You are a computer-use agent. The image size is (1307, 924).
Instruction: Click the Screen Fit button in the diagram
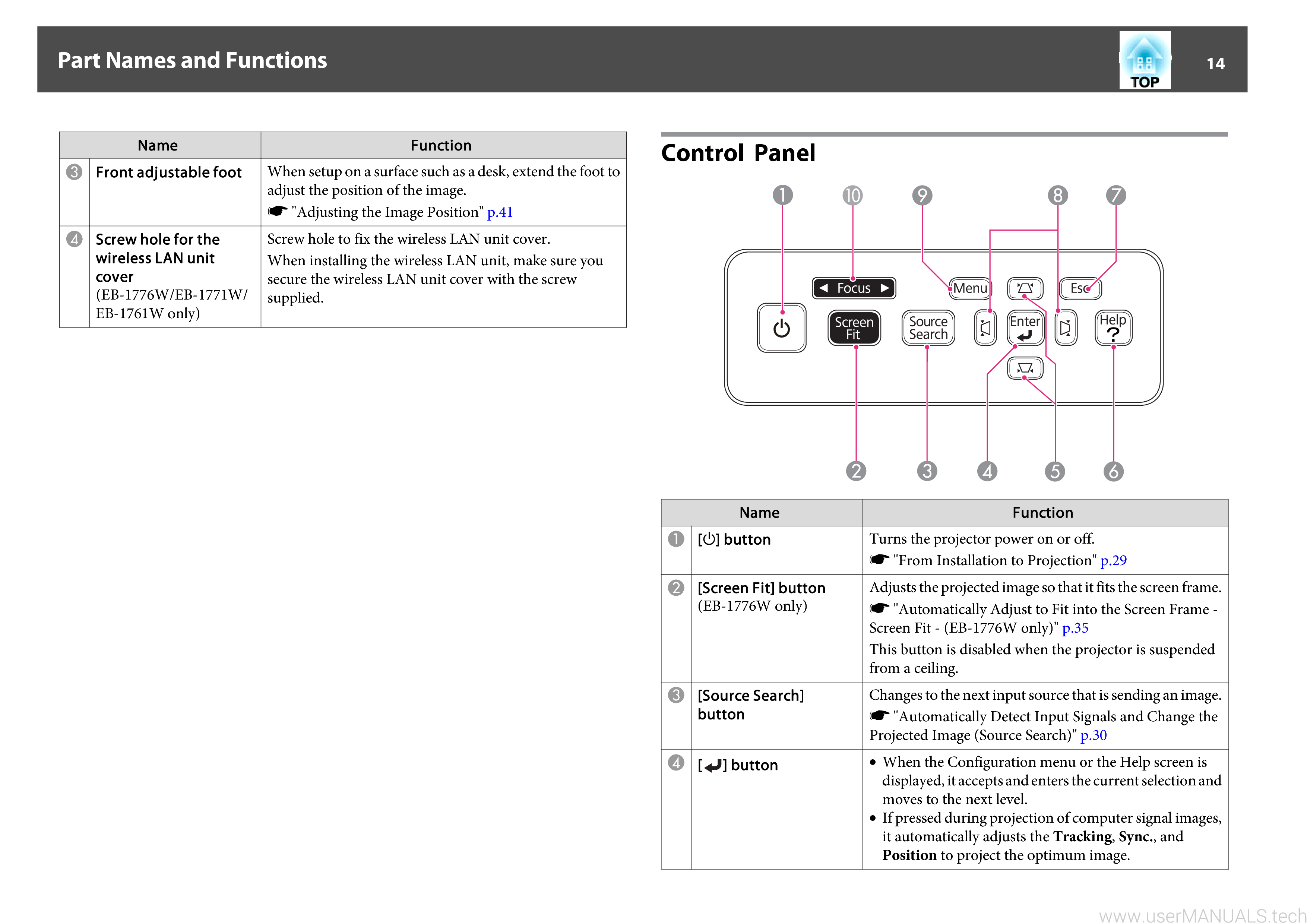tap(854, 328)
